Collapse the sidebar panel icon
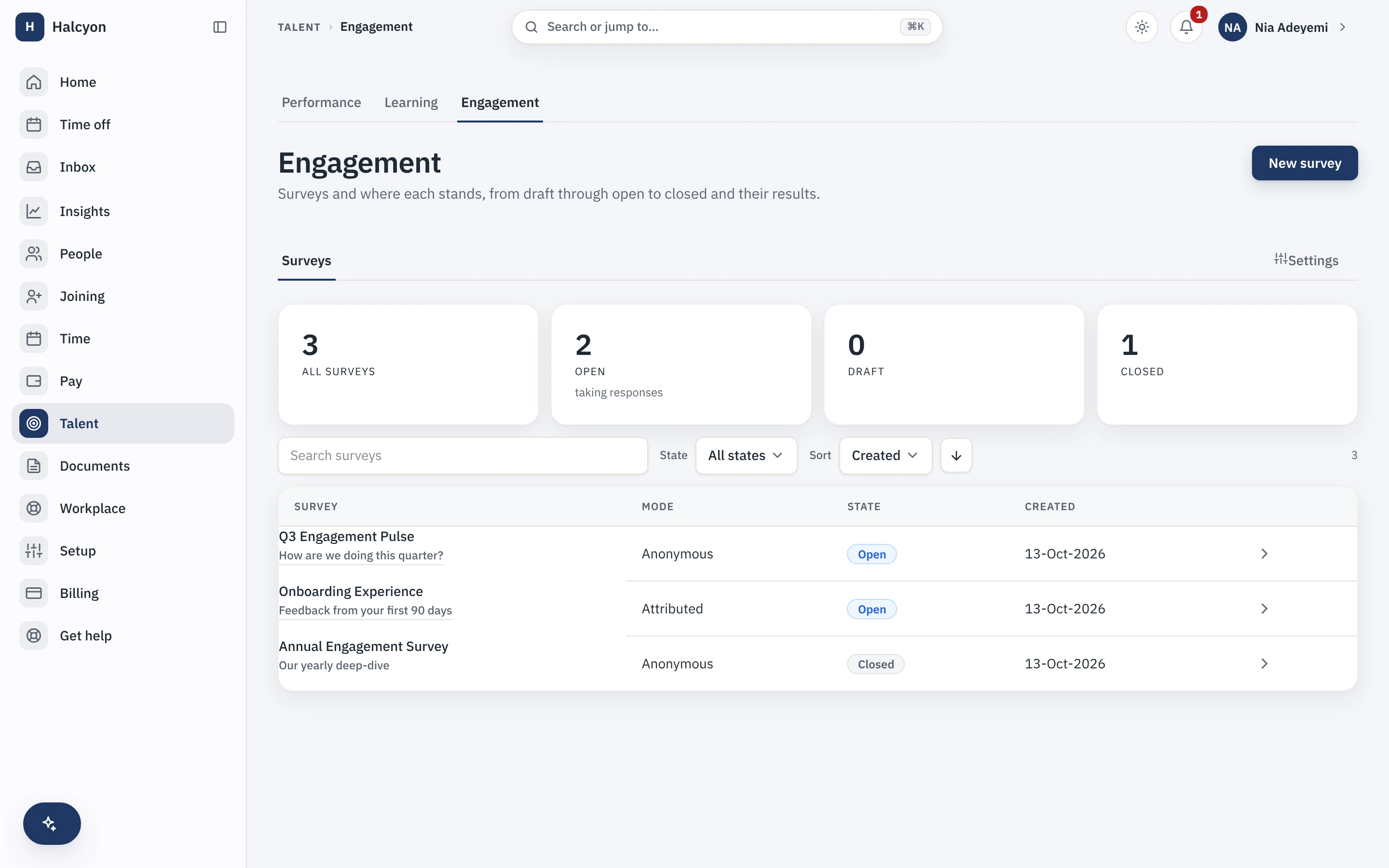This screenshot has width=1389, height=868. pos(220,27)
